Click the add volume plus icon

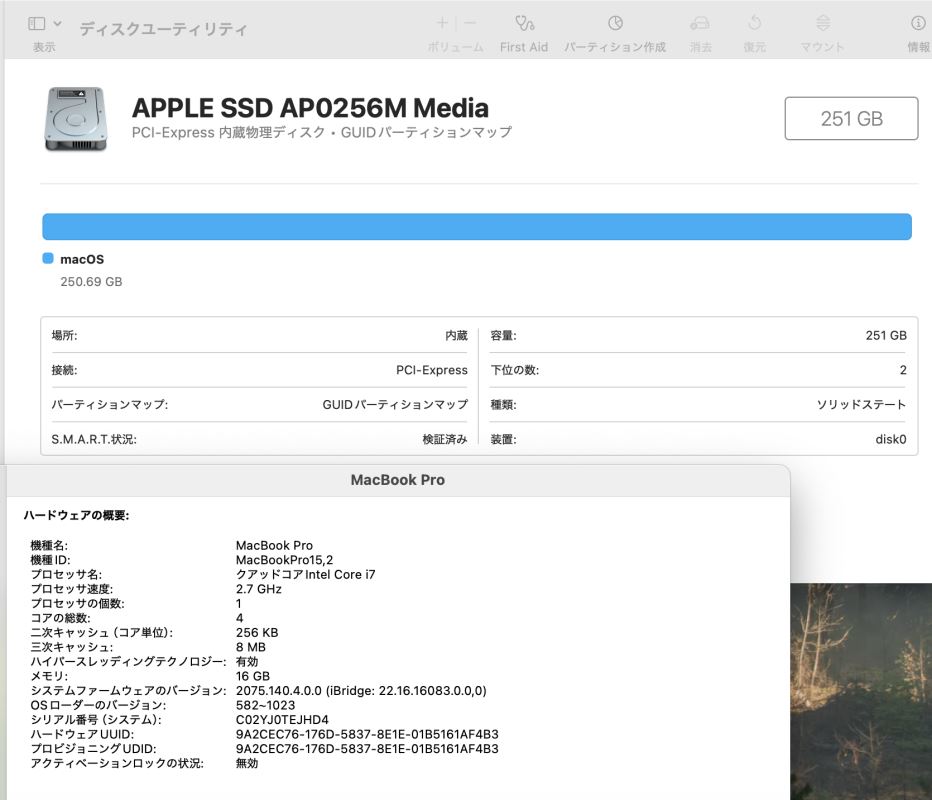pyautogui.click(x=442, y=23)
